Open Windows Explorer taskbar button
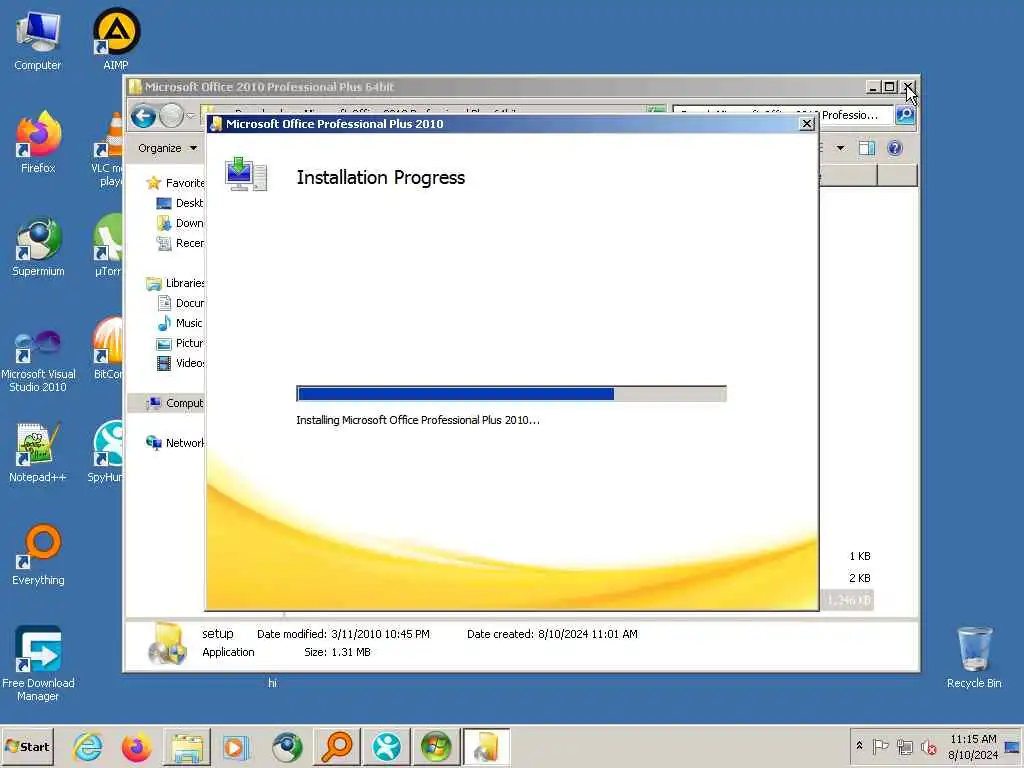1024x768 pixels. pyautogui.click(x=186, y=747)
